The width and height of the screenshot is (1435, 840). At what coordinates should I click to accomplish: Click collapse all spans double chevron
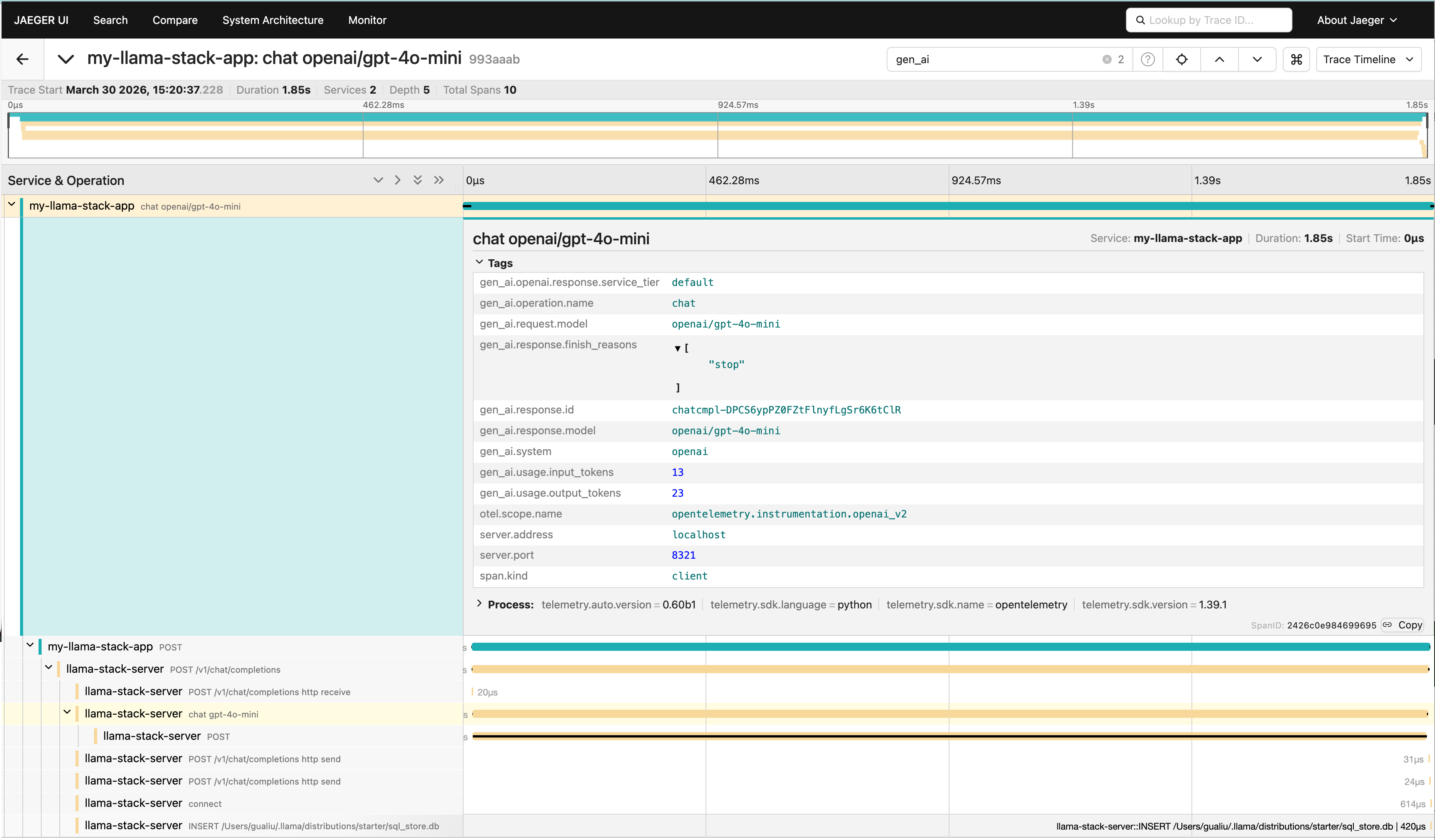coord(439,180)
